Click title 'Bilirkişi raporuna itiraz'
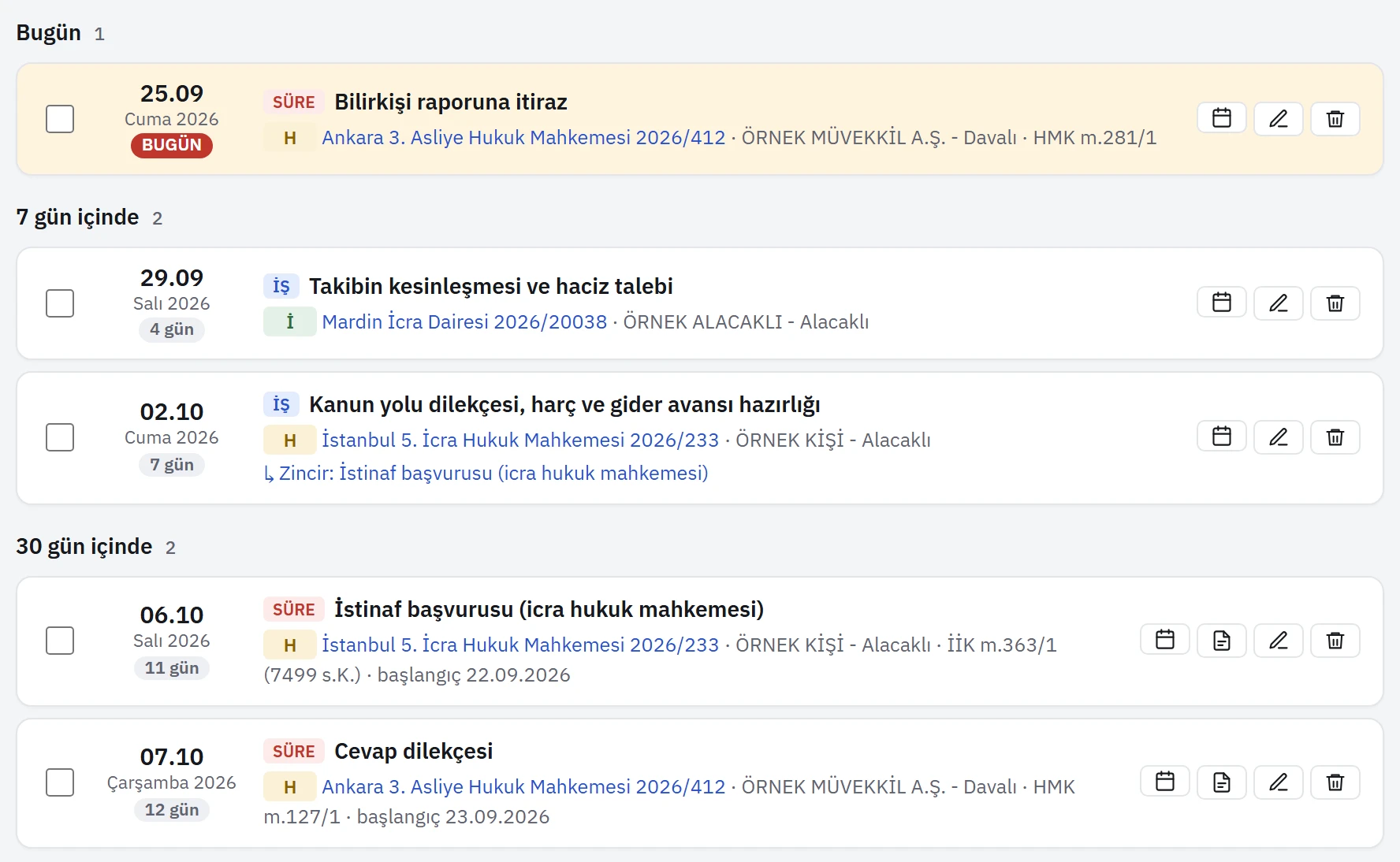 click(451, 102)
